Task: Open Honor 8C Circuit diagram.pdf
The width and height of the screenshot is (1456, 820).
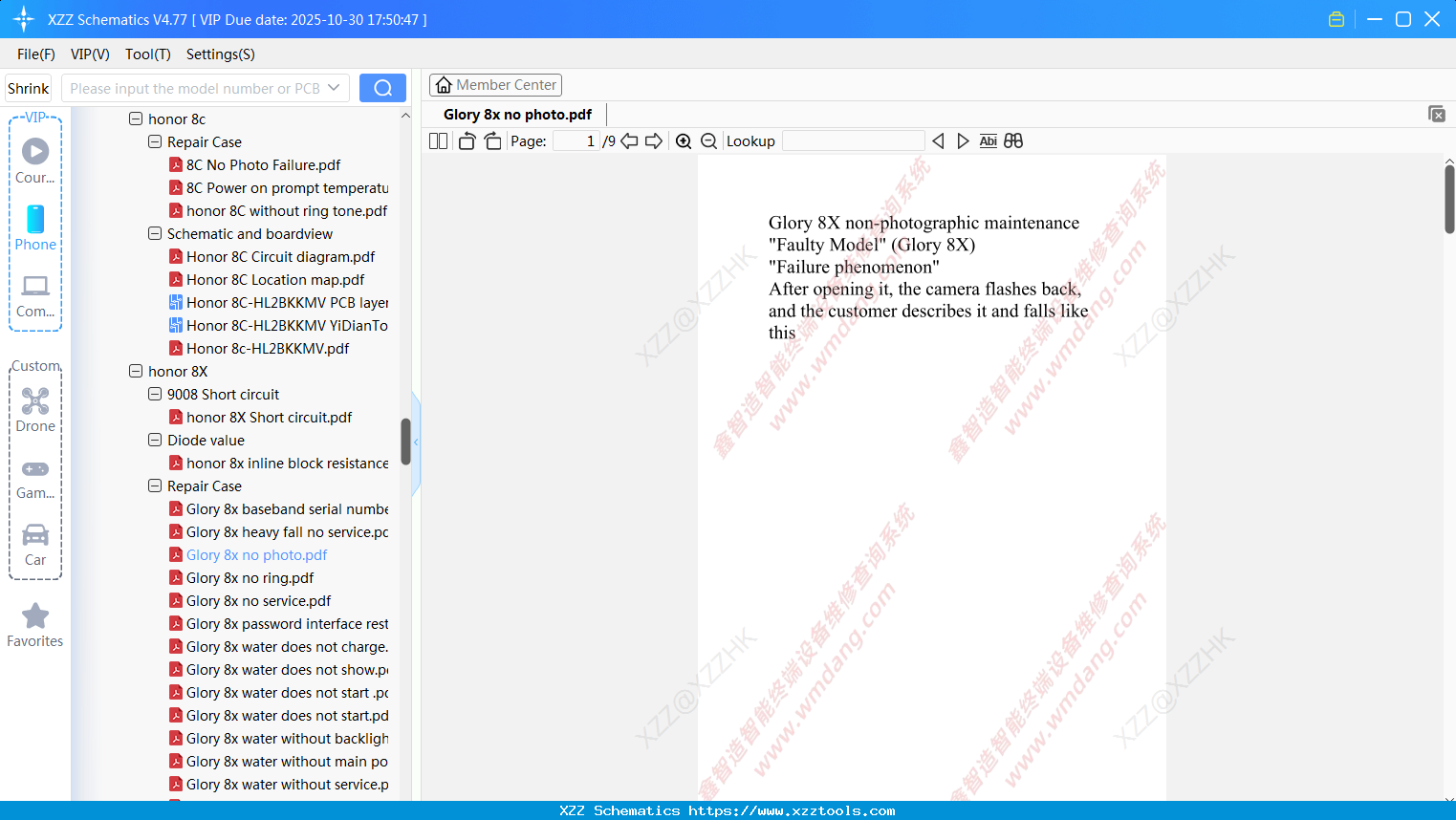Action: point(272,256)
